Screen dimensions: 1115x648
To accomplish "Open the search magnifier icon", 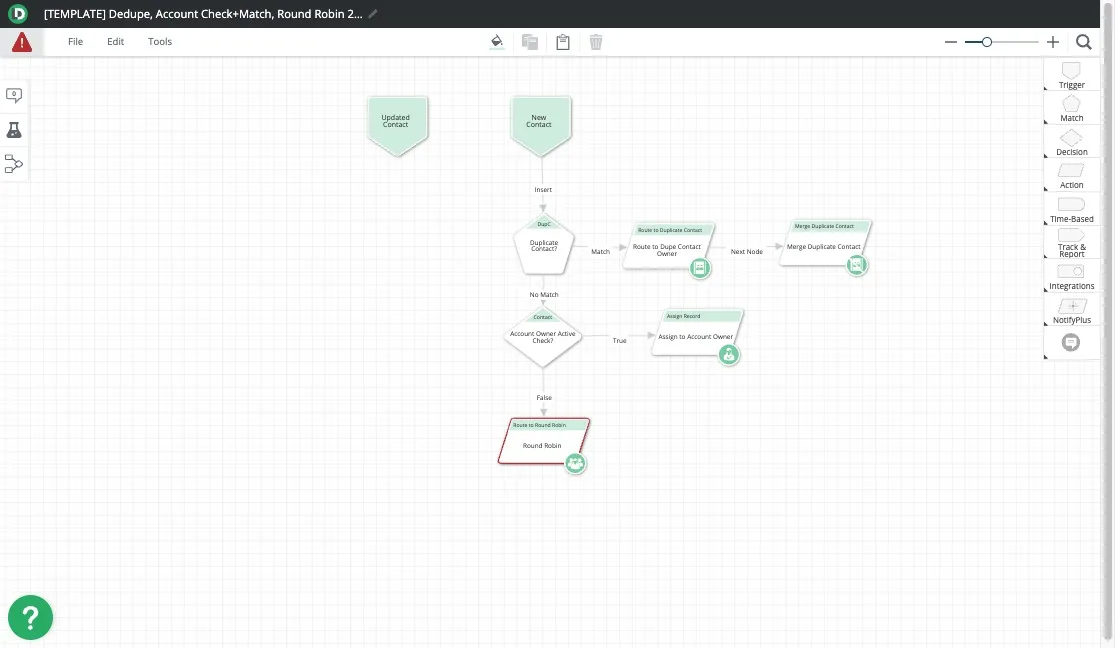I will 1084,42.
